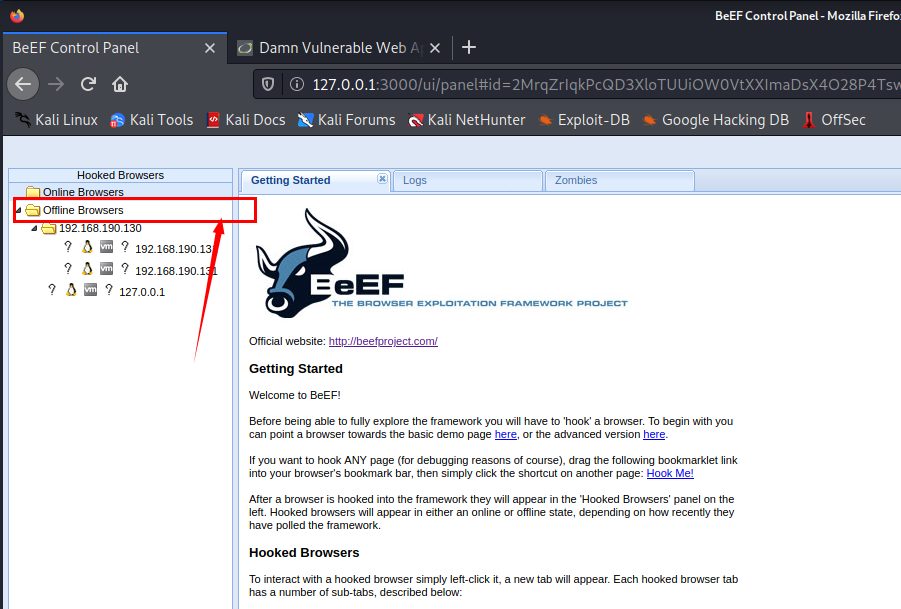
Task: Click the 'Hook Me!' bookmarklet link
Action: tap(670, 473)
